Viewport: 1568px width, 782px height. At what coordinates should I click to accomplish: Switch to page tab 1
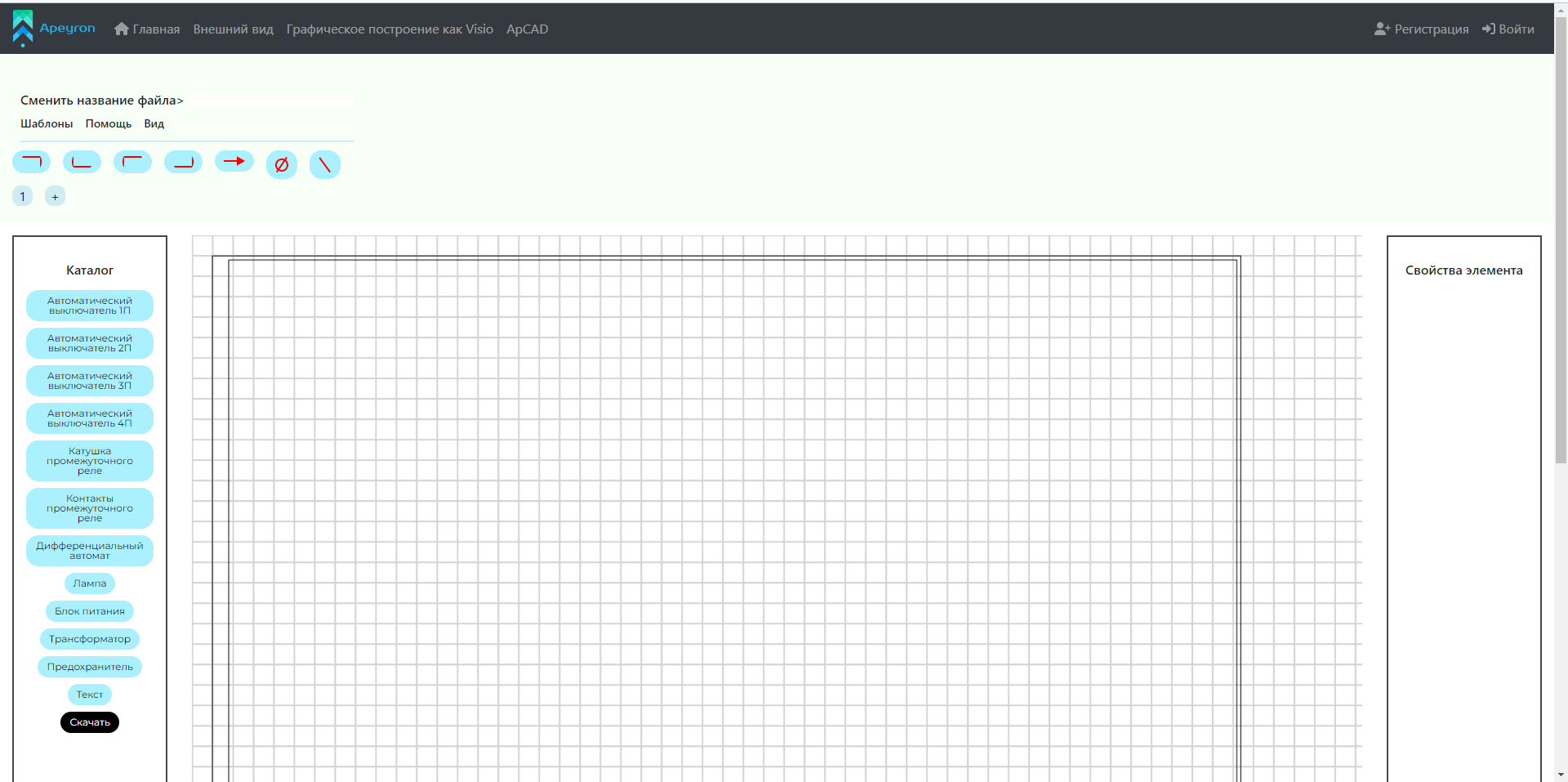[23, 196]
